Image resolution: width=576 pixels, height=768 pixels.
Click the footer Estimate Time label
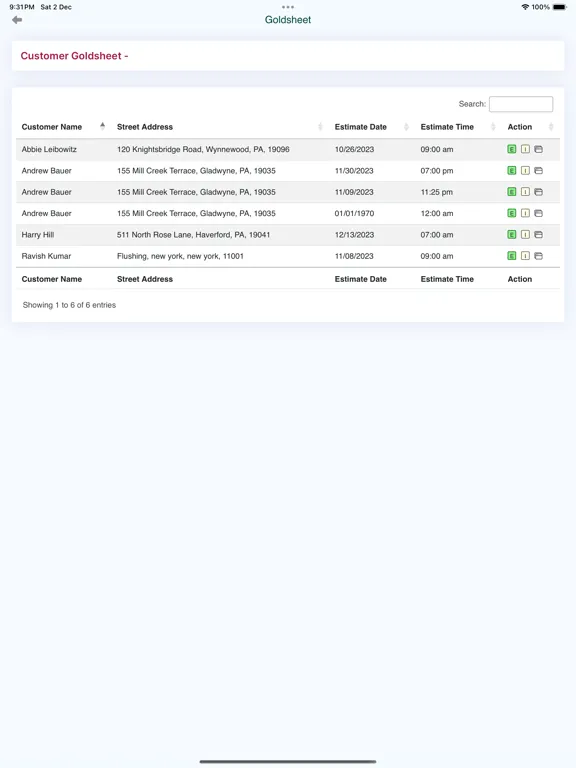(447, 279)
